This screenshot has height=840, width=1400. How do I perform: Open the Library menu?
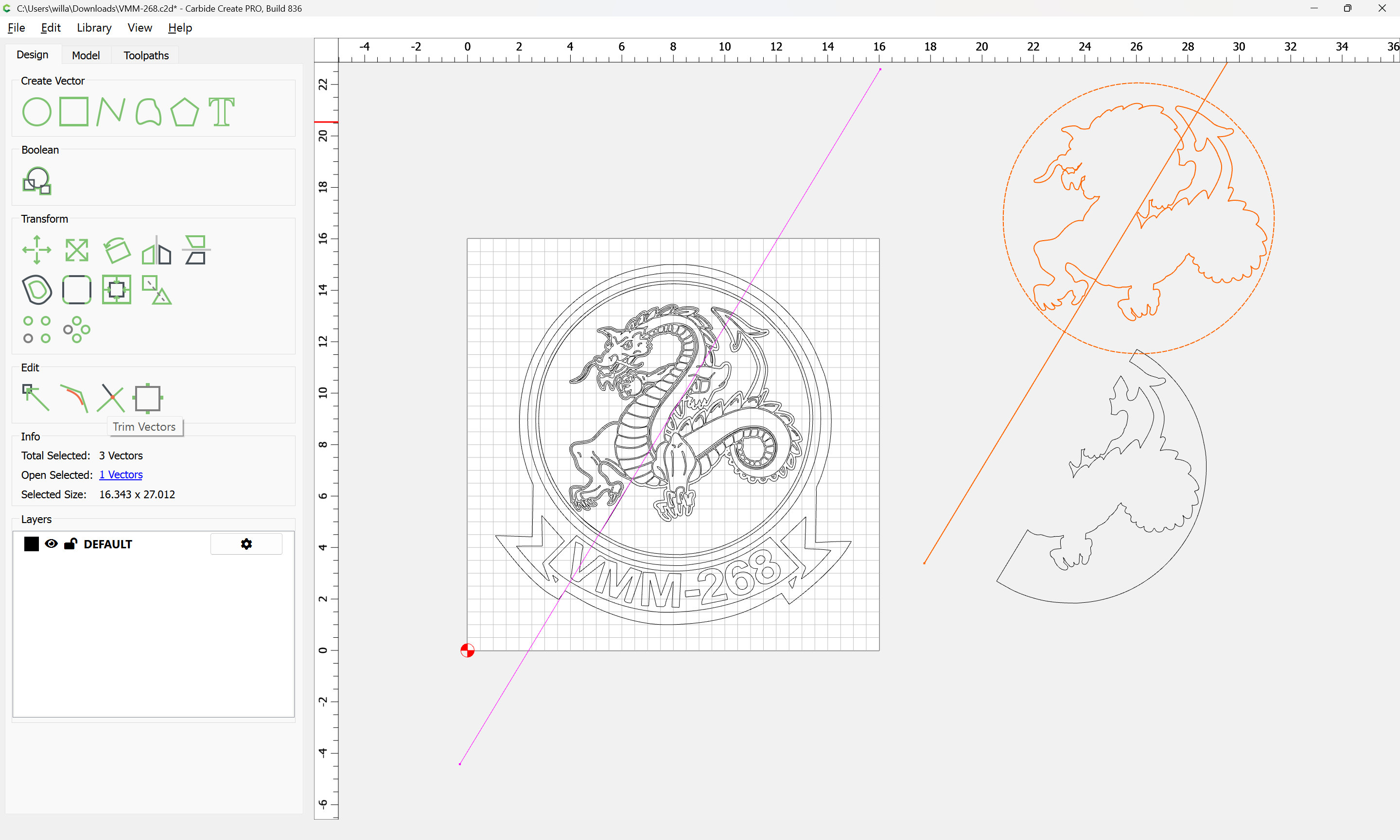tap(94, 28)
